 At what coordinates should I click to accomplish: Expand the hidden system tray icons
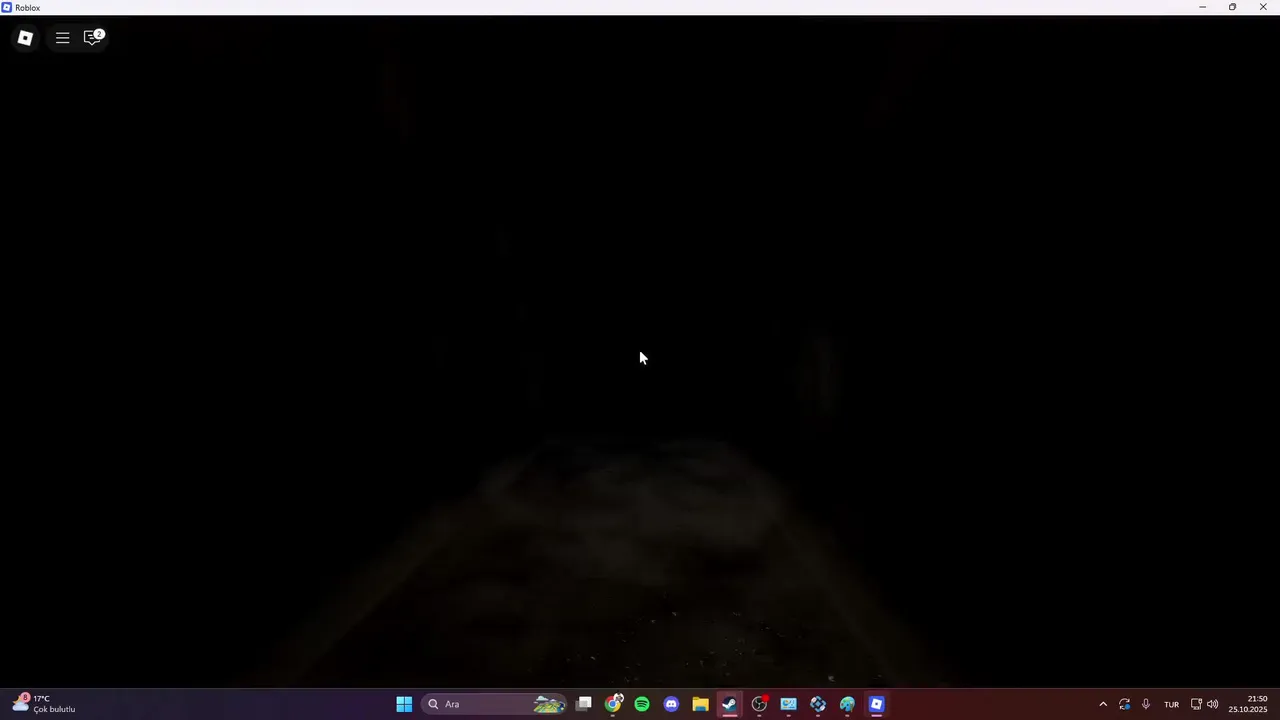pos(1103,704)
